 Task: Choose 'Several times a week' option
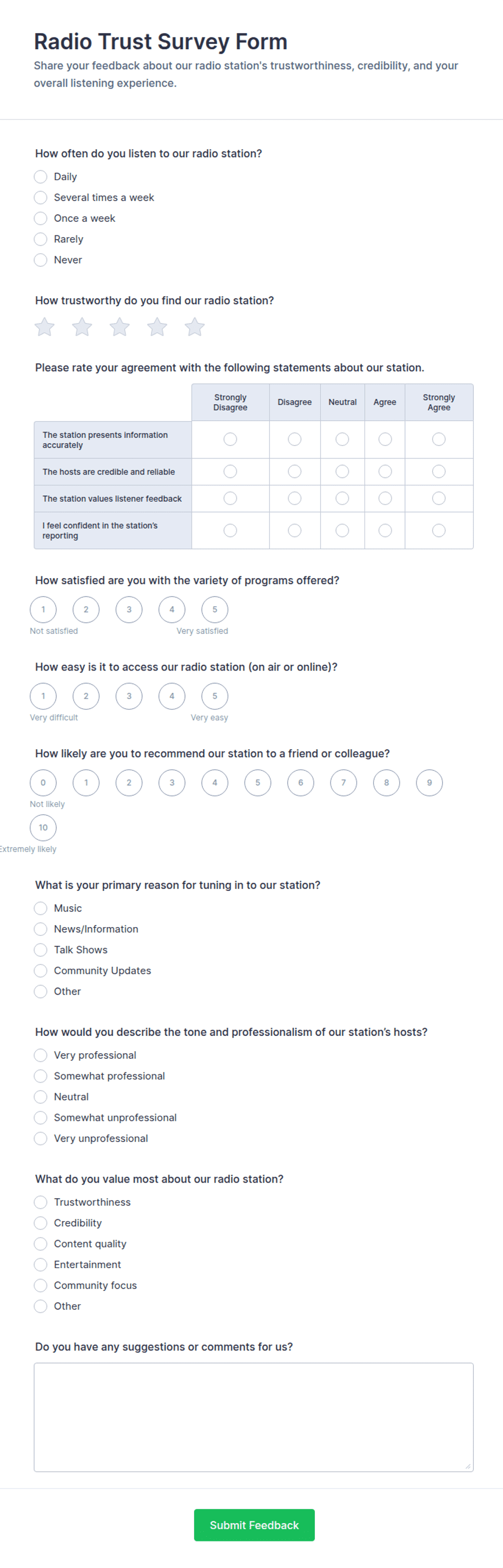pyautogui.click(x=41, y=197)
